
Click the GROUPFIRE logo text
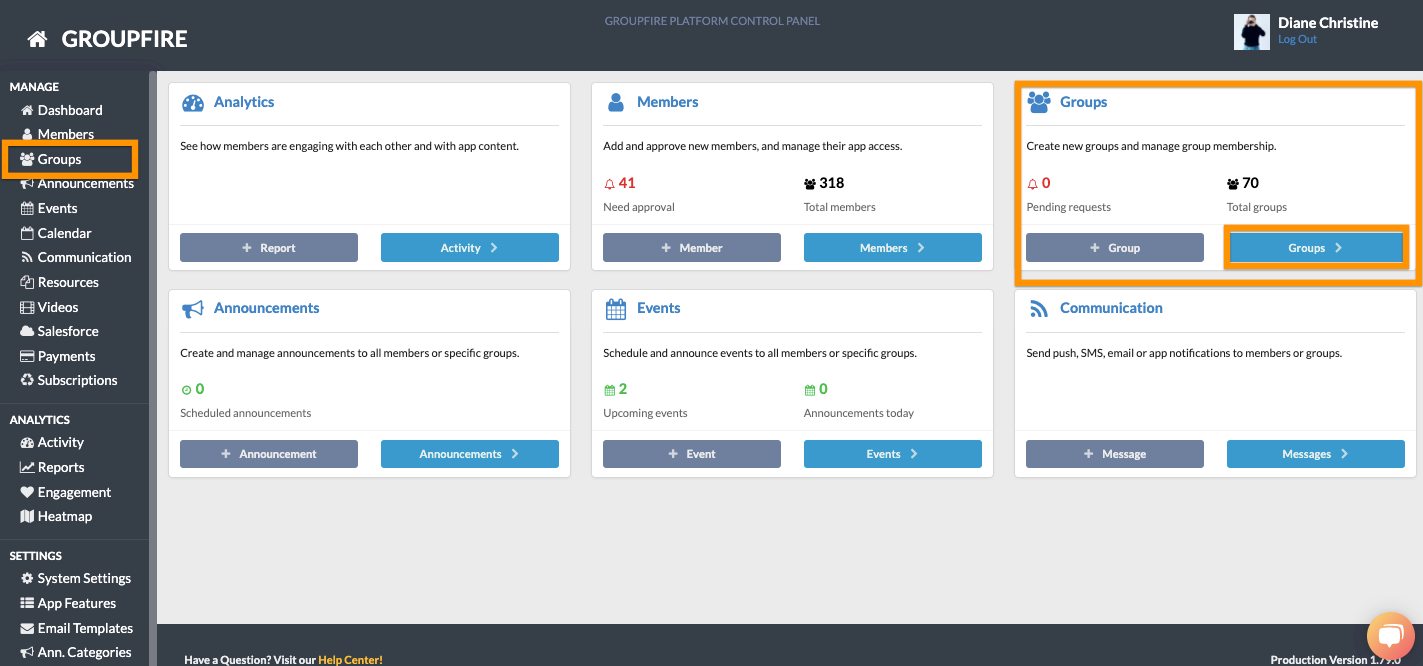coord(125,39)
